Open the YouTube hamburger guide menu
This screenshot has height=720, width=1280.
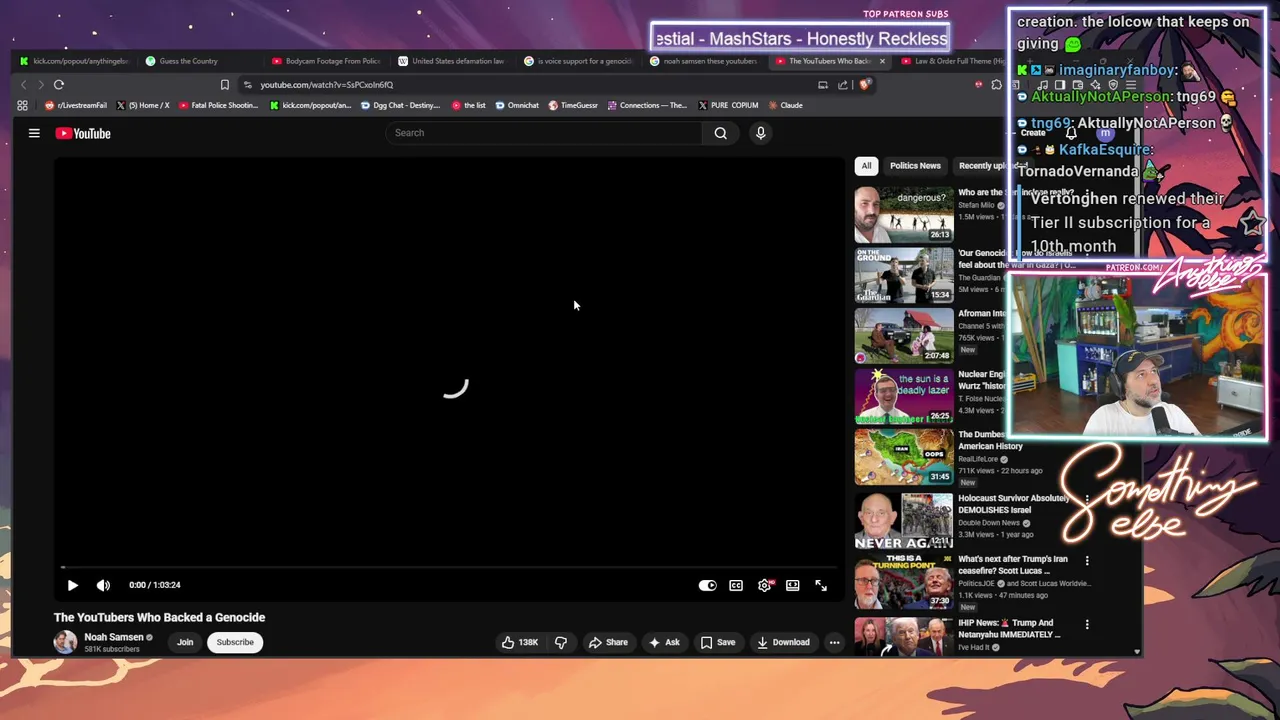[x=34, y=133]
